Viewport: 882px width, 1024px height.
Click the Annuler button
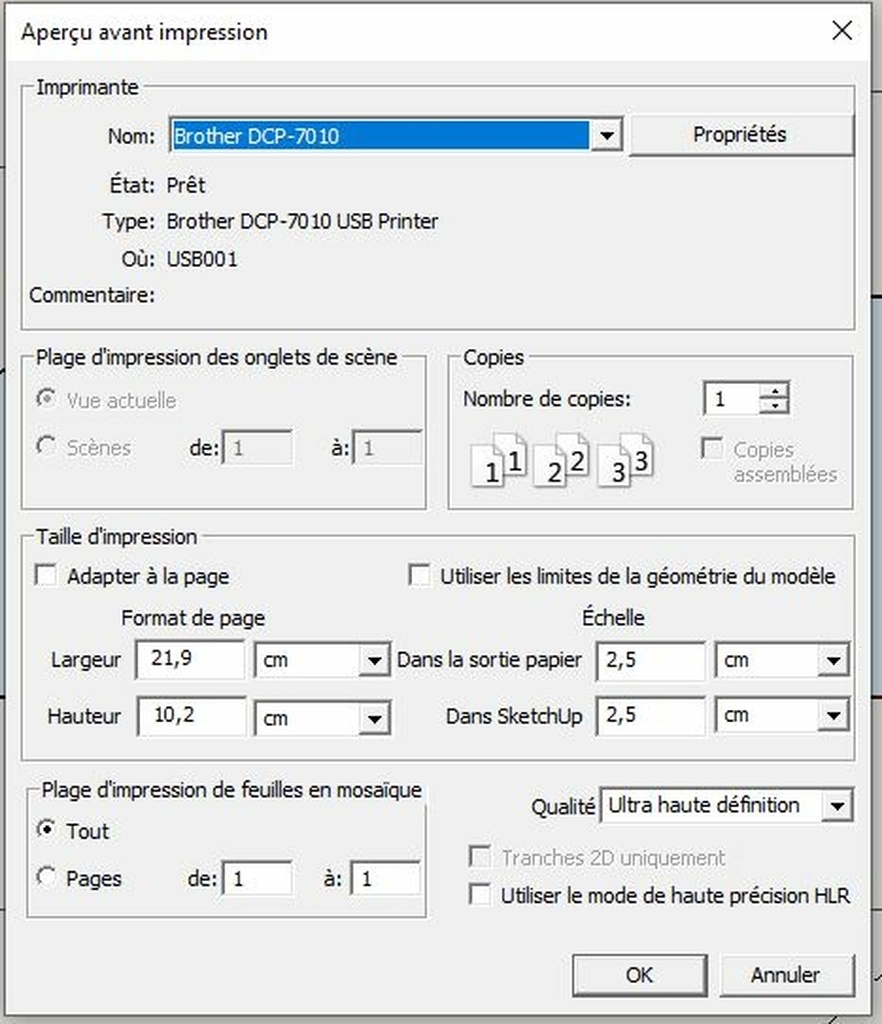pyautogui.click(x=787, y=975)
